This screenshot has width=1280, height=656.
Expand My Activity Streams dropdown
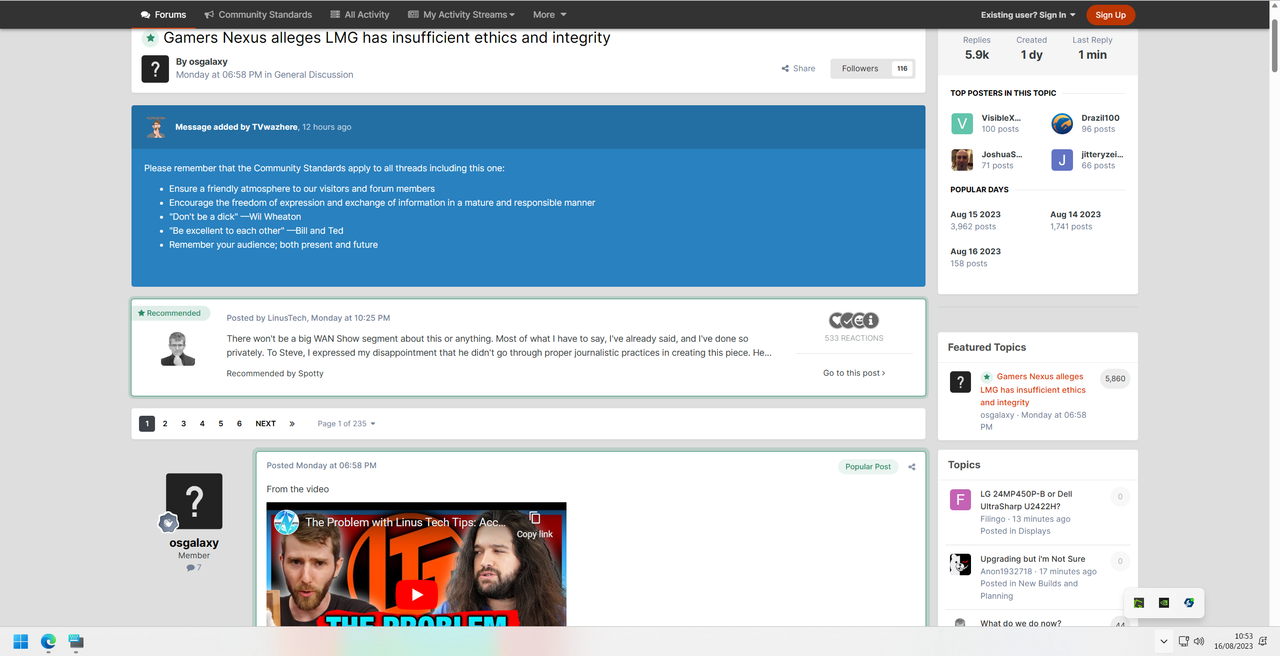(462, 15)
